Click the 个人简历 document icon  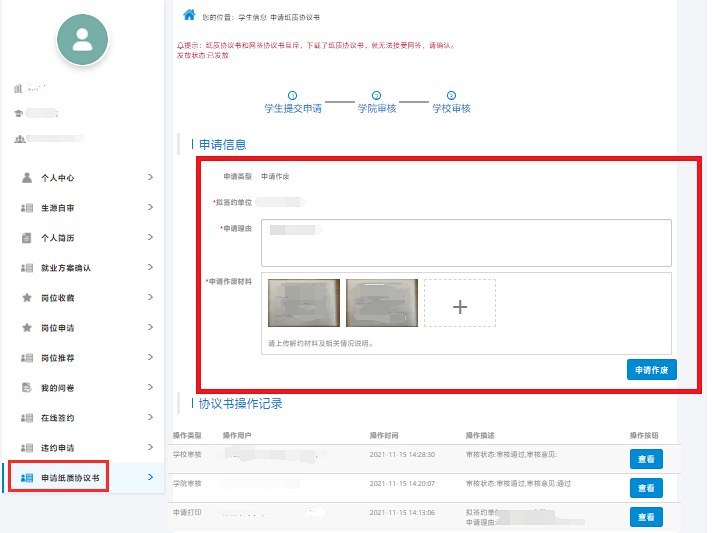pyautogui.click(x=27, y=238)
